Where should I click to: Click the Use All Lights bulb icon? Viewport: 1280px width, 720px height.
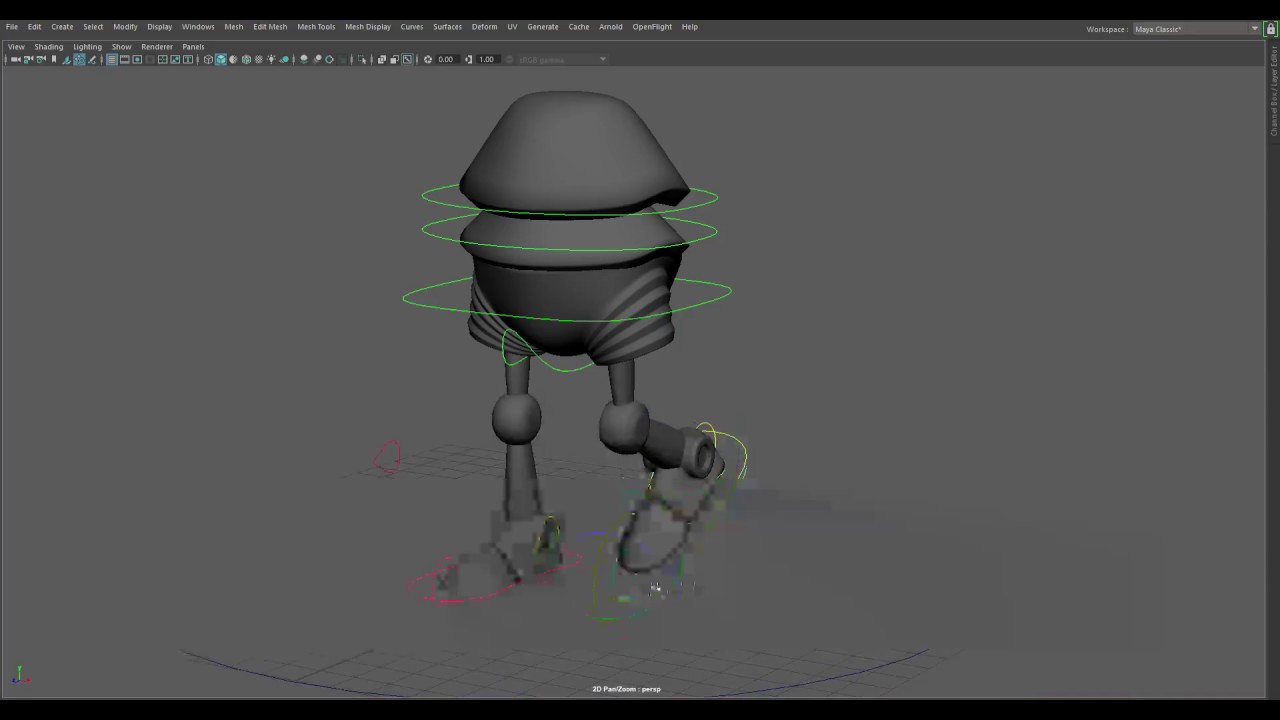pyautogui.click(x=271, y=59)
